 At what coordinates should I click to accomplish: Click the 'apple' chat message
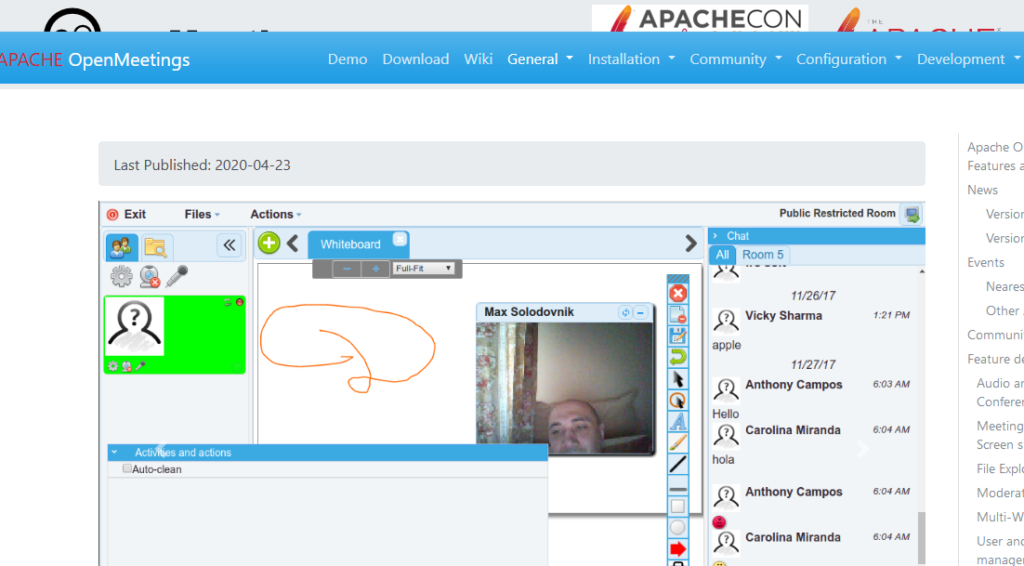click(726, 345)
